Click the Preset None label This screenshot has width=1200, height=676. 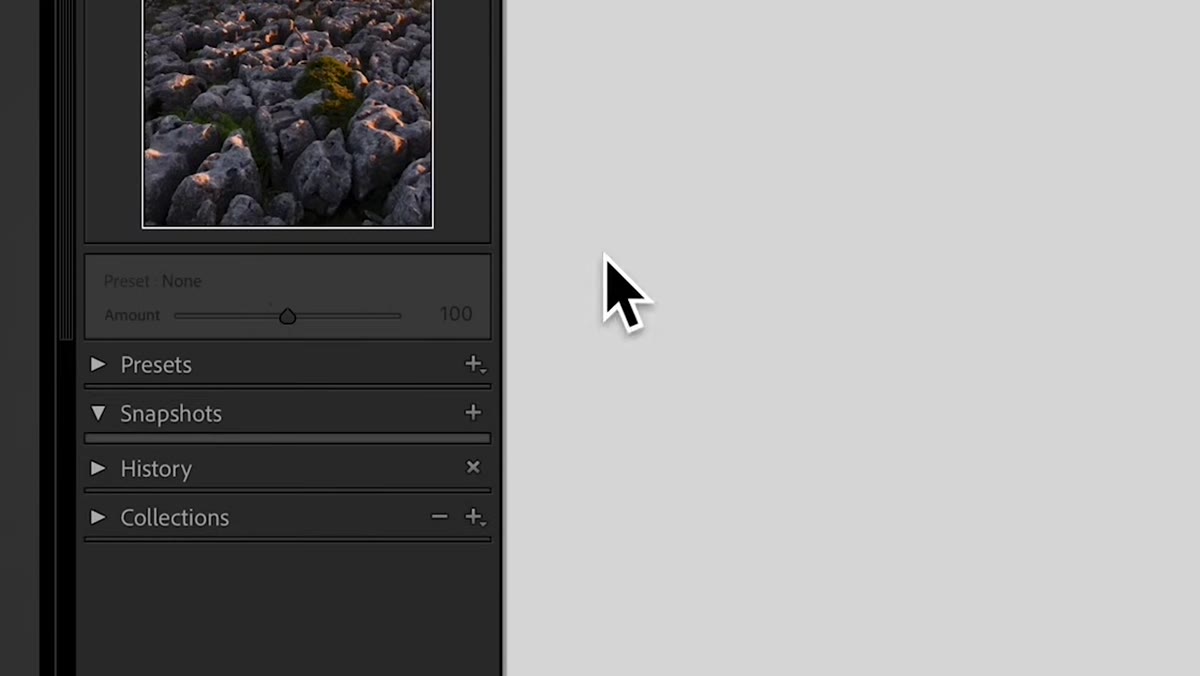pyautogui.click(x=153, y=282)
